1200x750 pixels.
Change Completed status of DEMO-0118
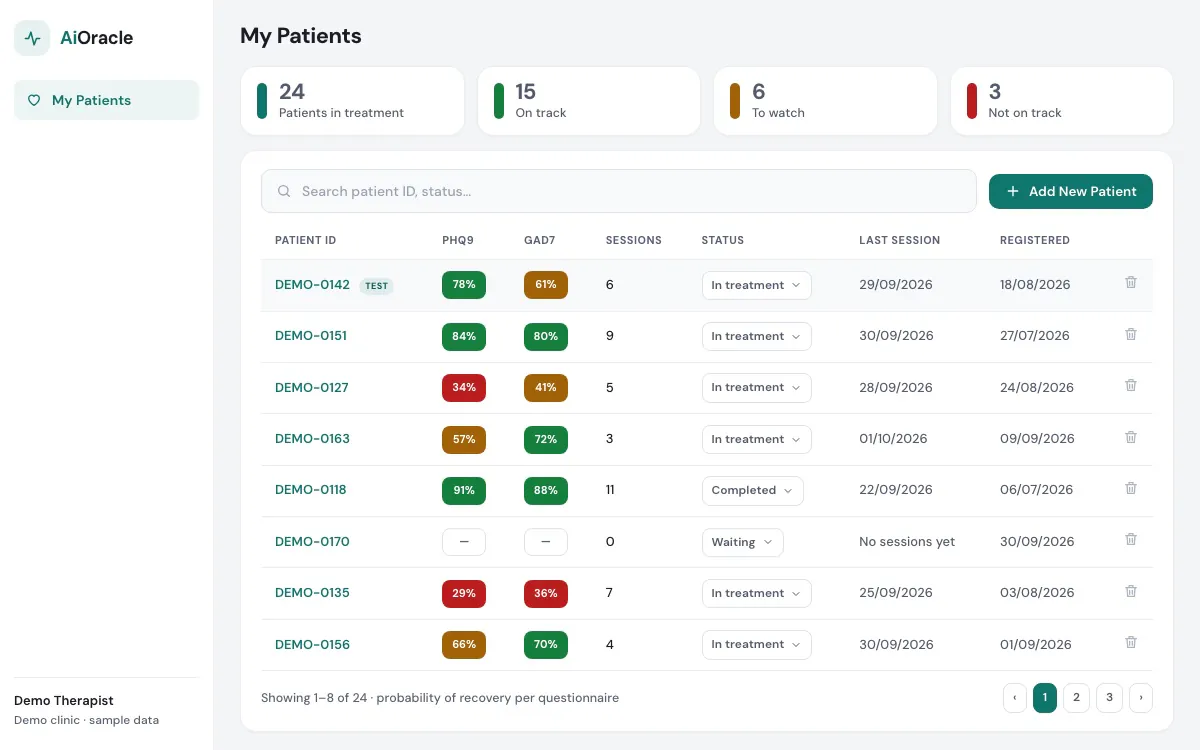click(x=752, y=490)
